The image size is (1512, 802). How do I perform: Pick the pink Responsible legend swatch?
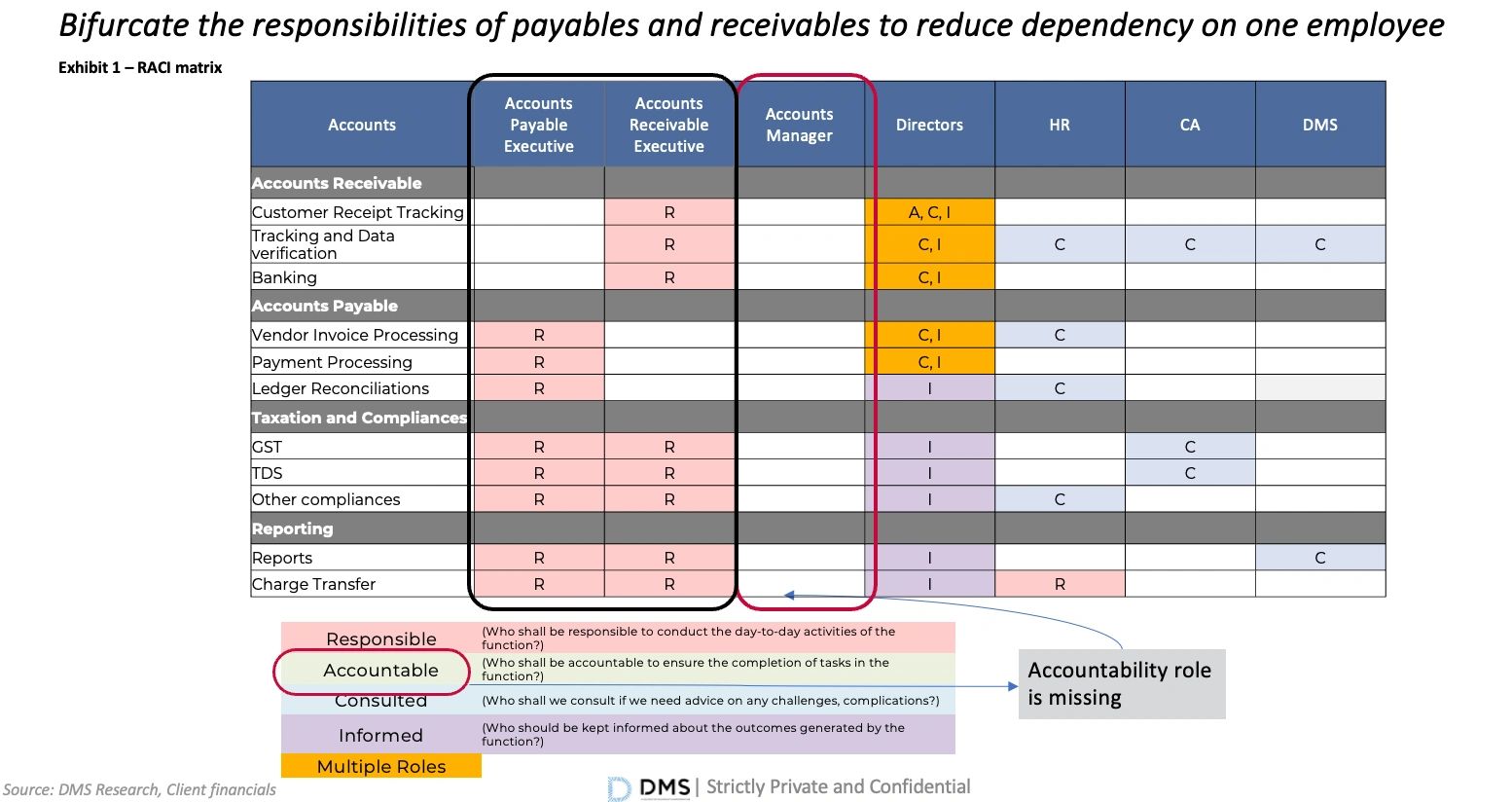(x=380, y=638)
